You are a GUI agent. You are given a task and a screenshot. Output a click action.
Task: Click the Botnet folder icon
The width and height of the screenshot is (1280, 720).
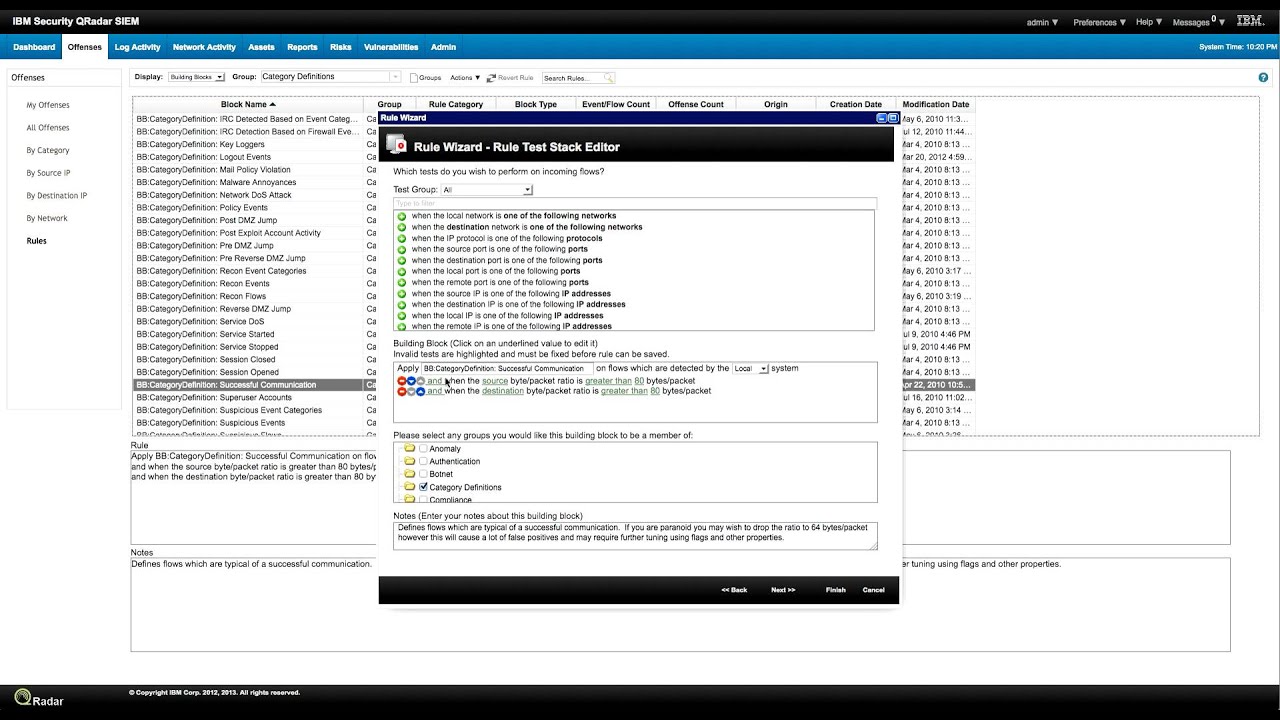coord(409,474)
